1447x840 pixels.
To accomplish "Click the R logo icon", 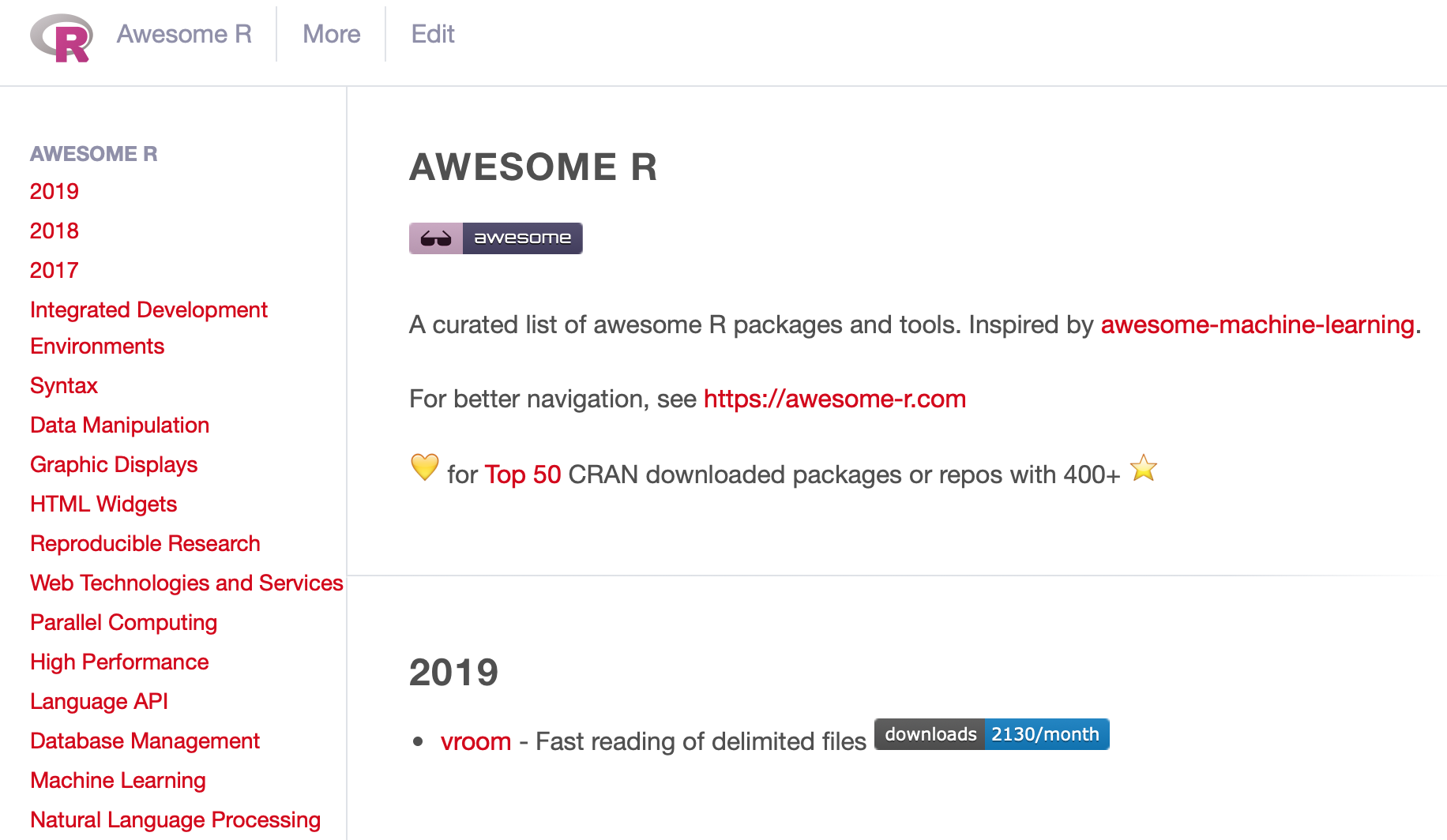I will (62, 37).
